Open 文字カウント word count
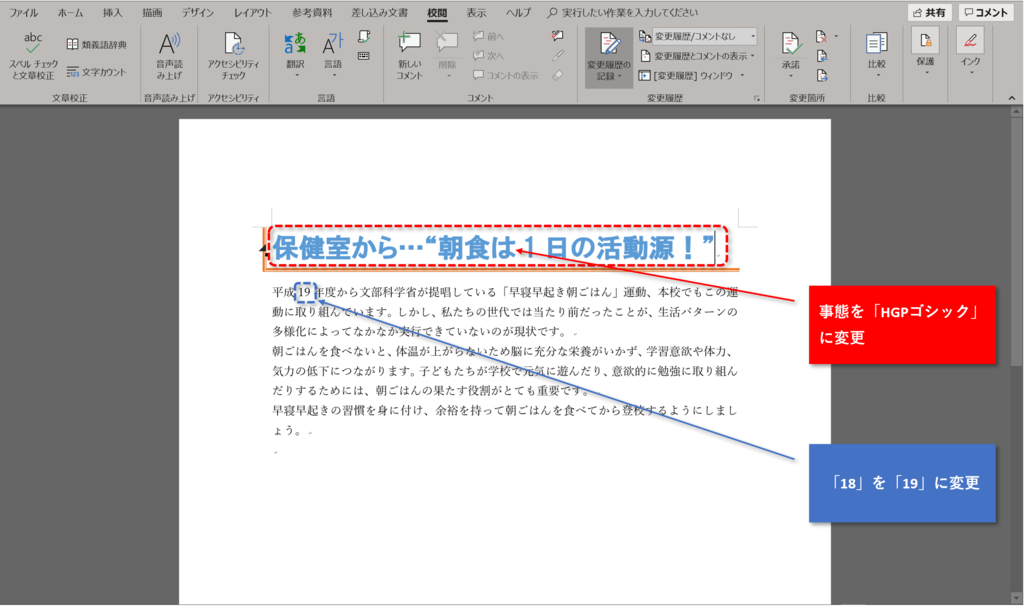The height and width of the screenshot is (607, 1024). click(x=96, y=73)
